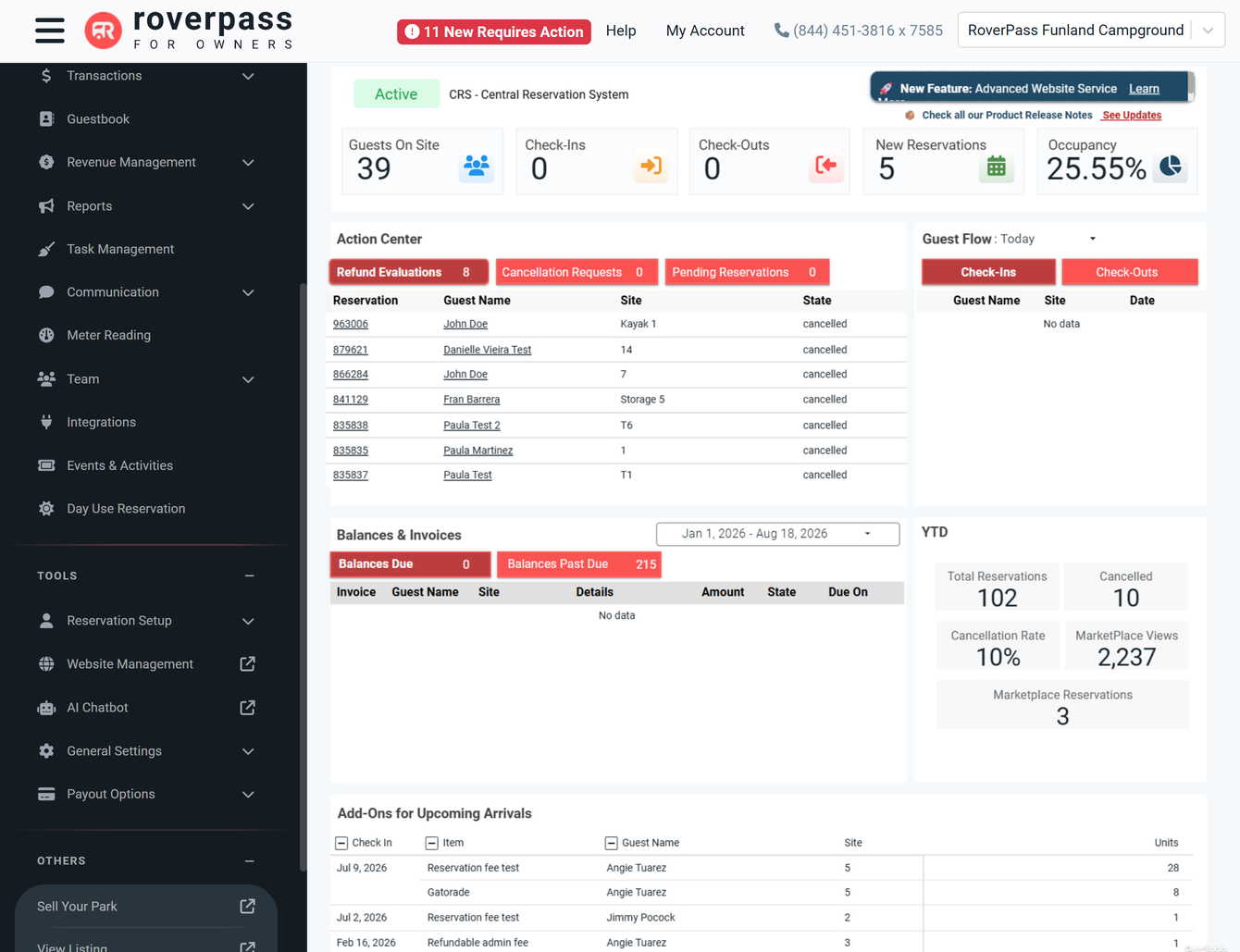This screenshot has height=952, width=1240.
Task: Click the Events & Activities ticket icon
Action: pos(46,465)
